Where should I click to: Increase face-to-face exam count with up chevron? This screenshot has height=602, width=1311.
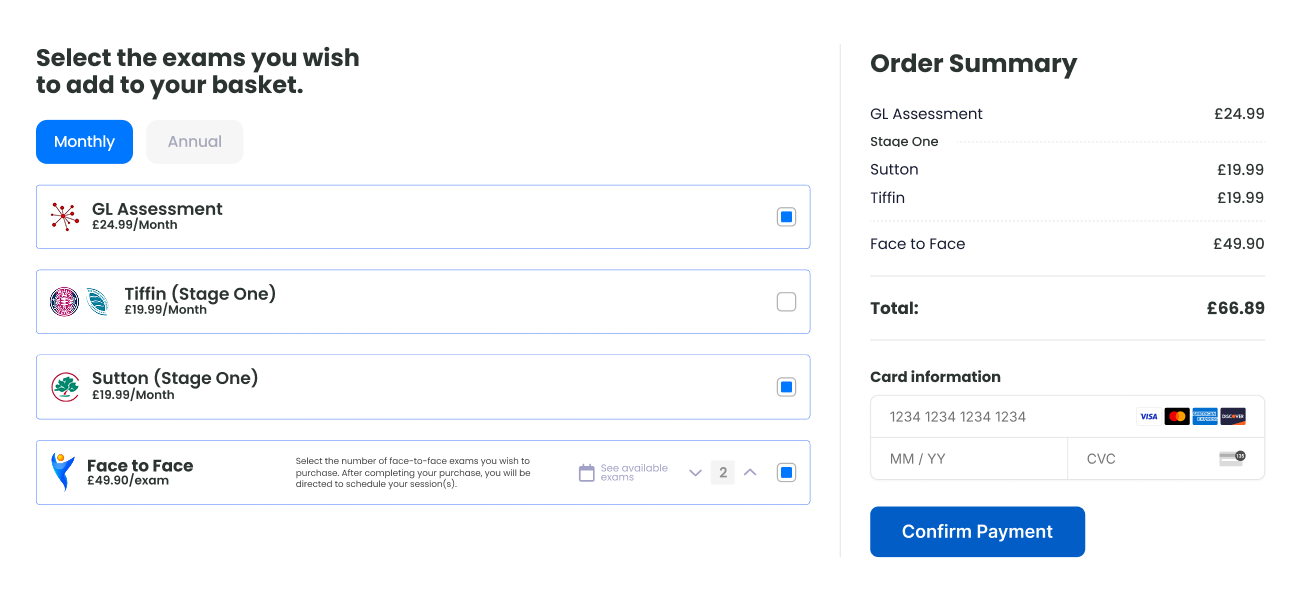pyautogui.click(x=750, y=473)
